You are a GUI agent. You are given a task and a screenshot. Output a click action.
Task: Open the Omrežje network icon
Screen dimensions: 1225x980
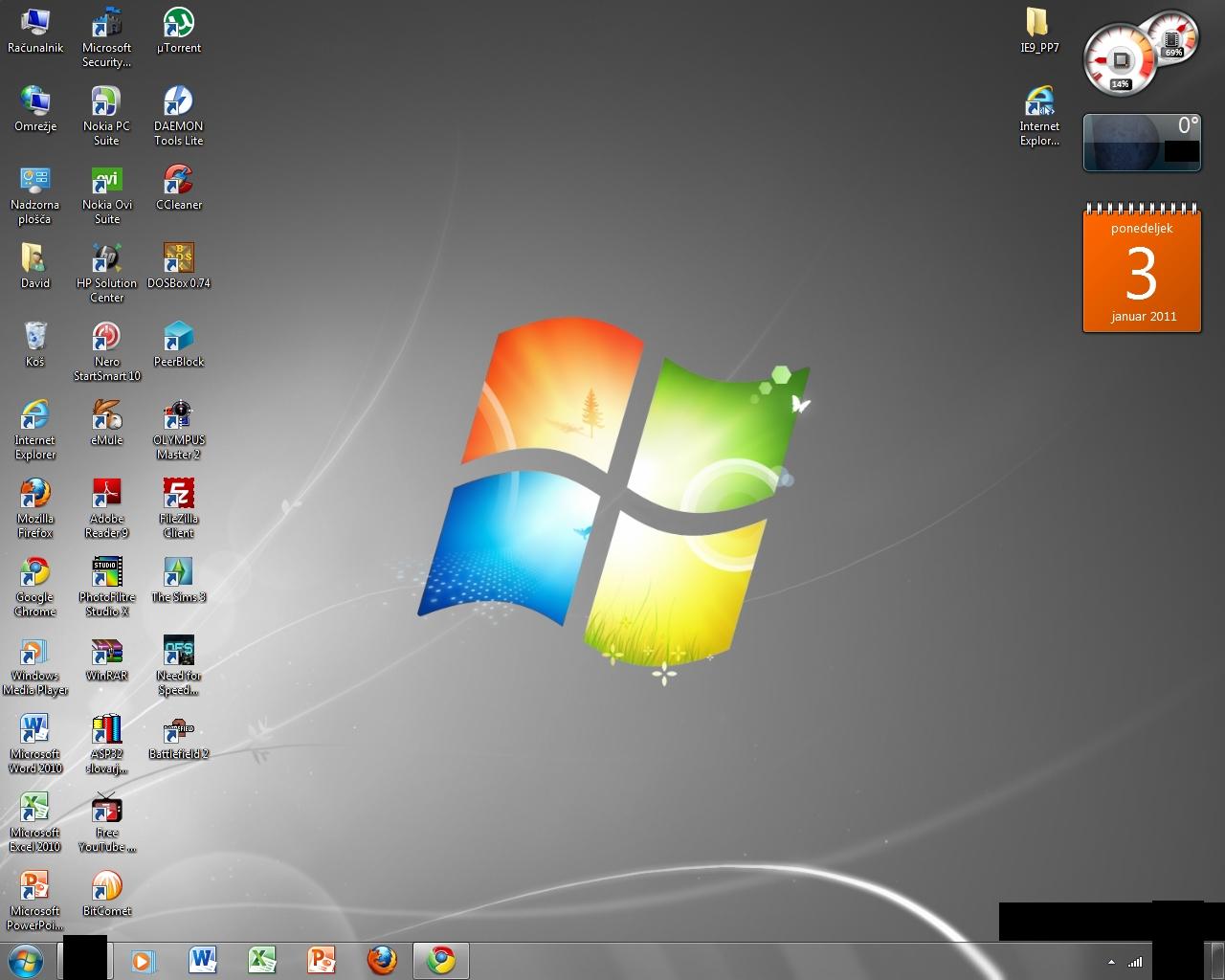(x=35, y=109)
